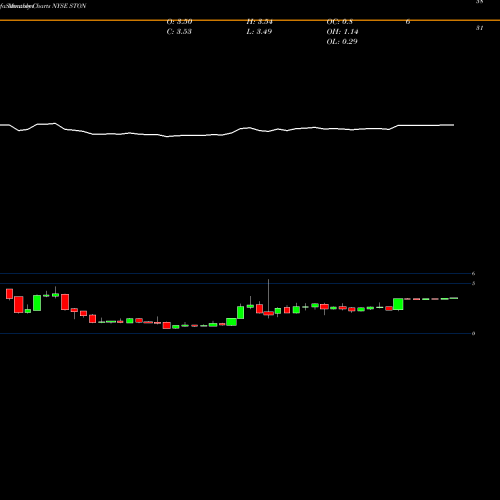
Task: Click the high value H: 3.54
Action: [259, 22]
